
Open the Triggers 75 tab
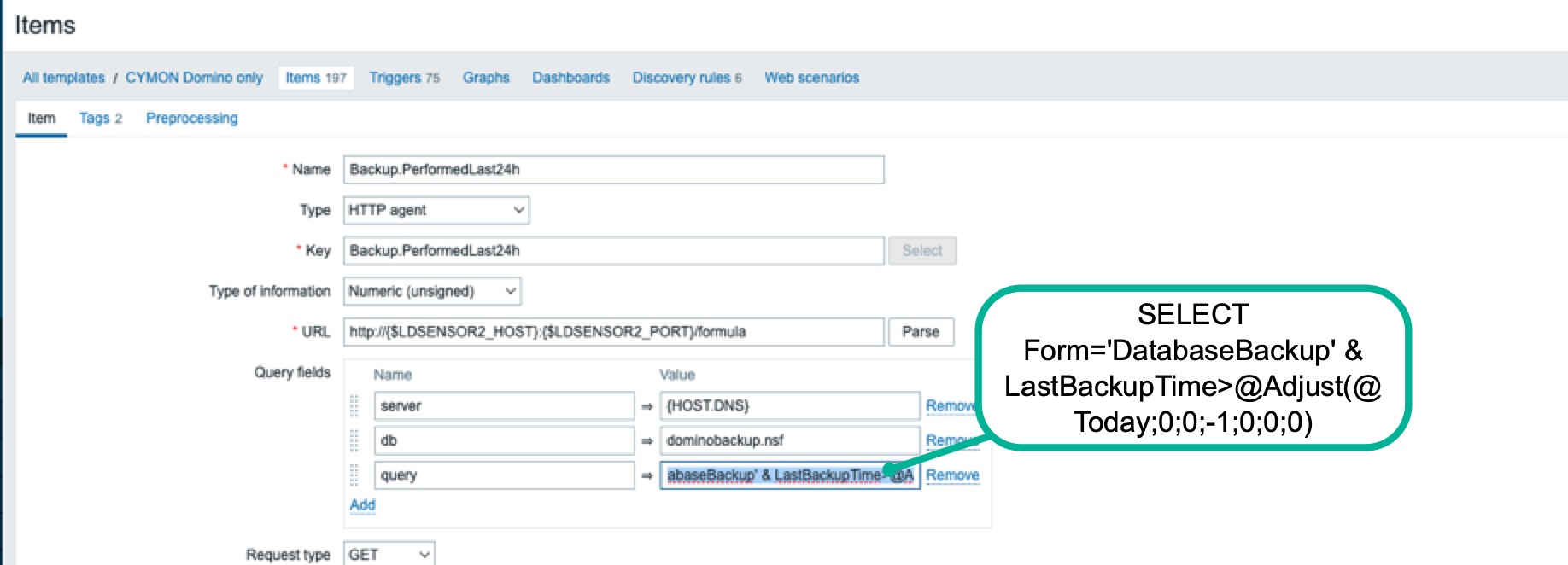point(404,78)
